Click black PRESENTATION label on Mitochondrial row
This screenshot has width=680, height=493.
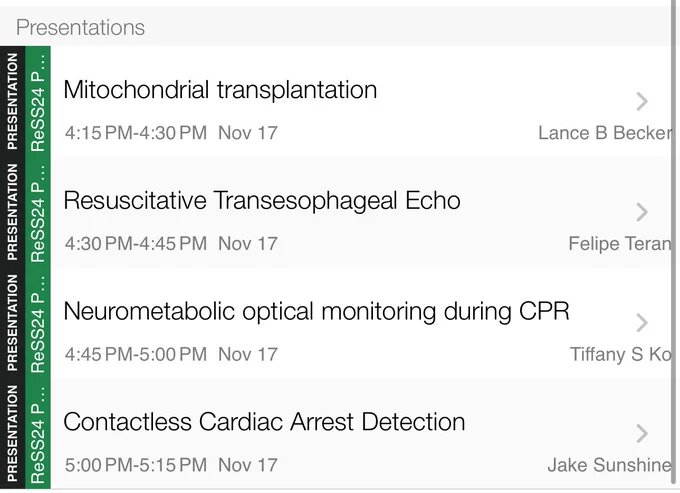point(13,101)
